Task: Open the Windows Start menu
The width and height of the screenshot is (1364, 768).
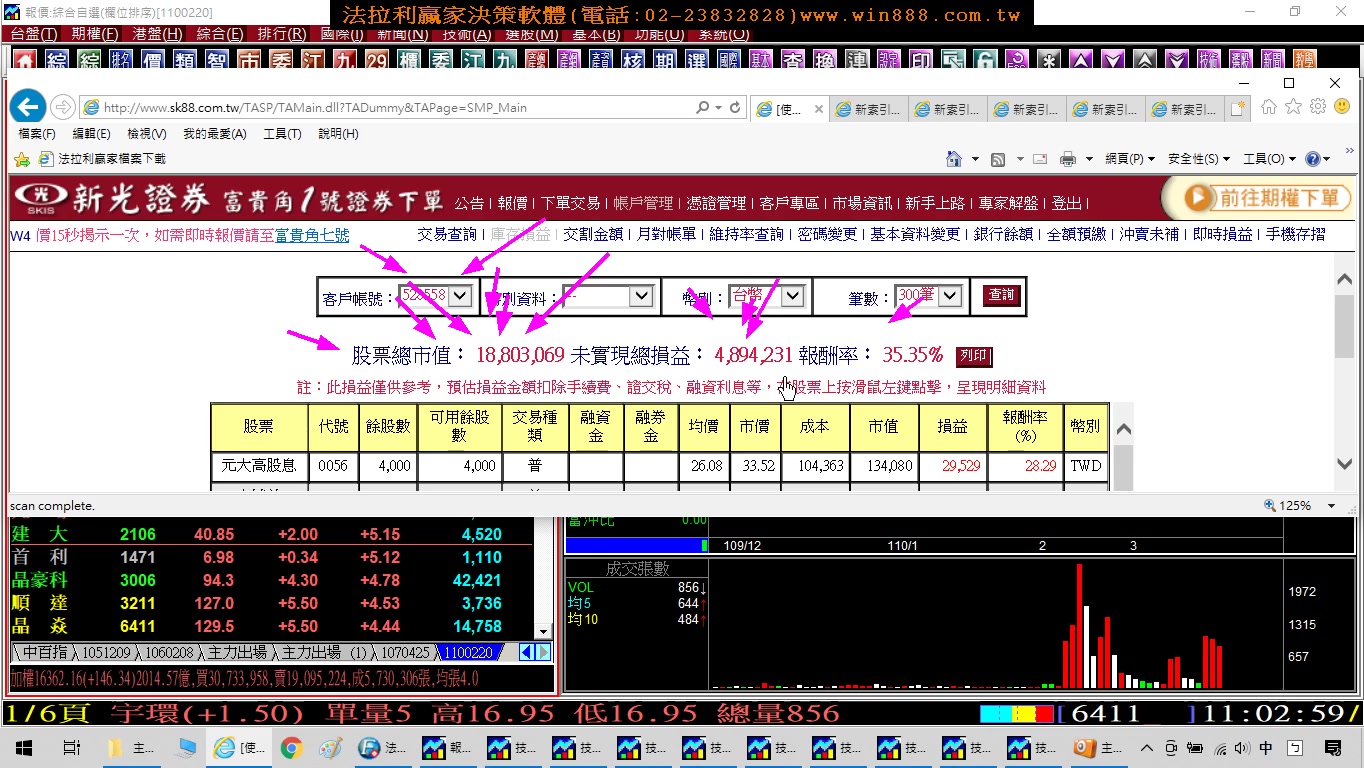Action: pos(23,747)
